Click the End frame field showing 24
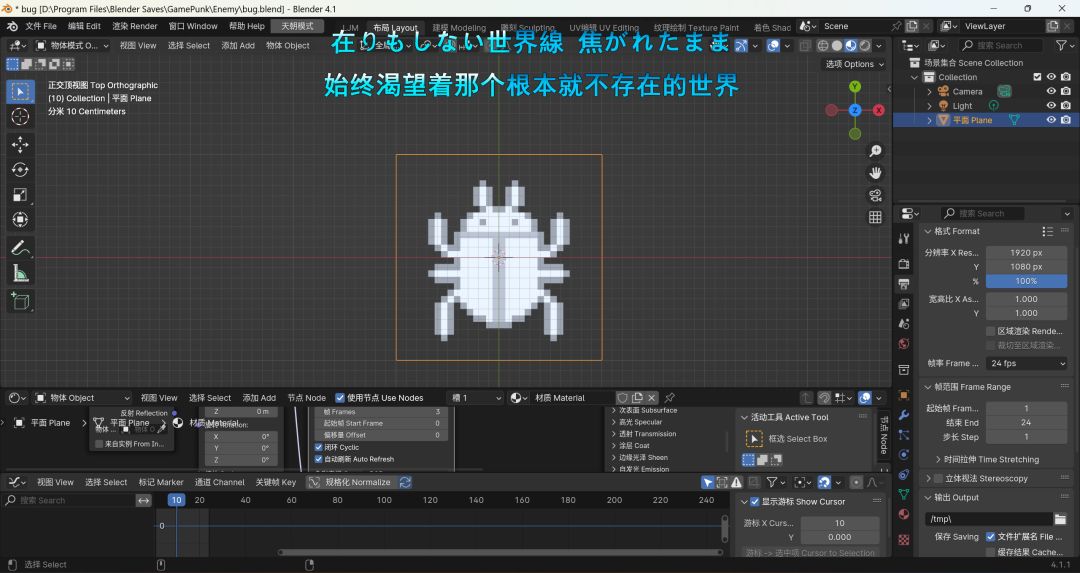 tap(1026, 422)
